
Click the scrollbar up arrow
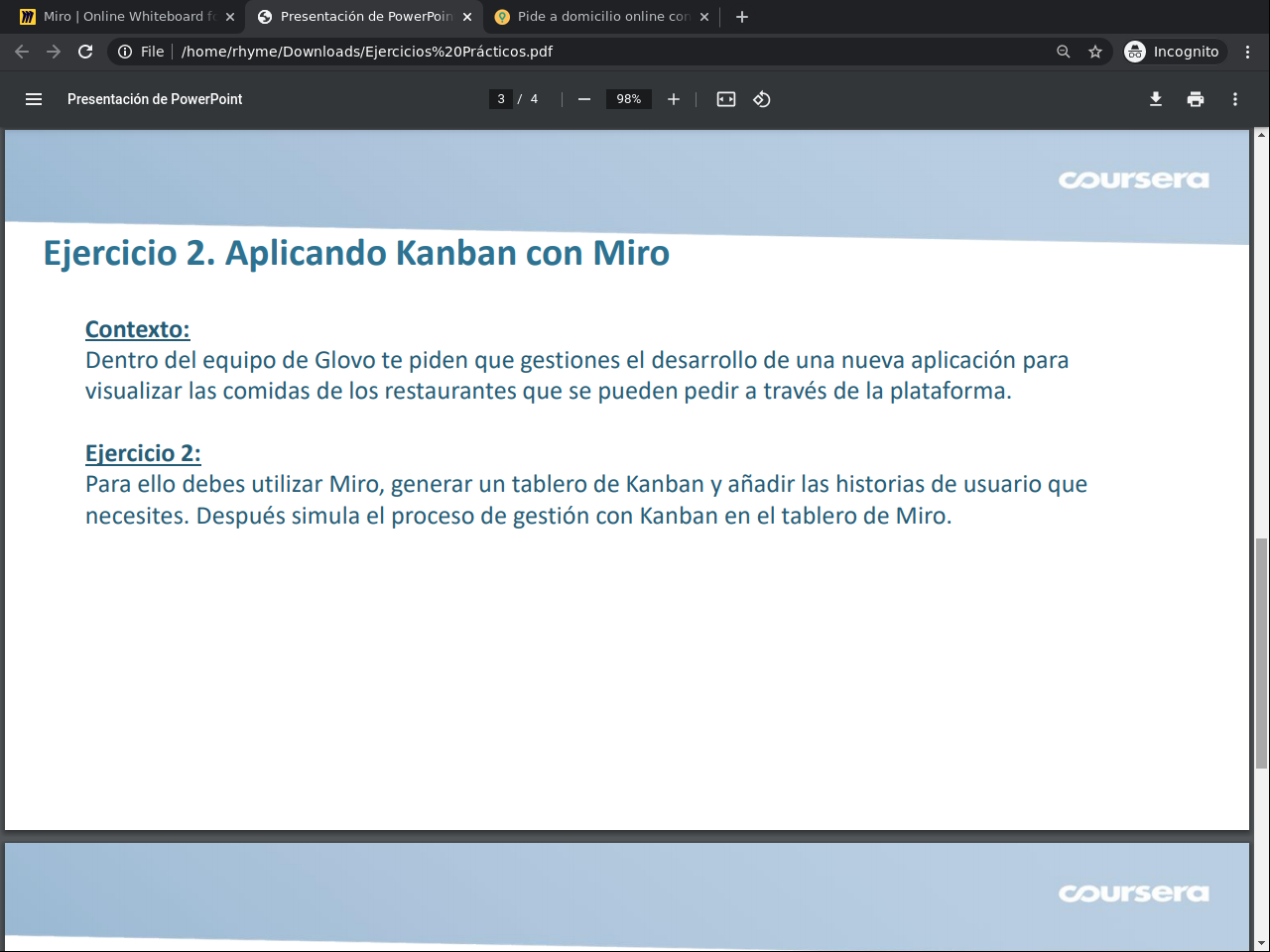click(1261, 135)
